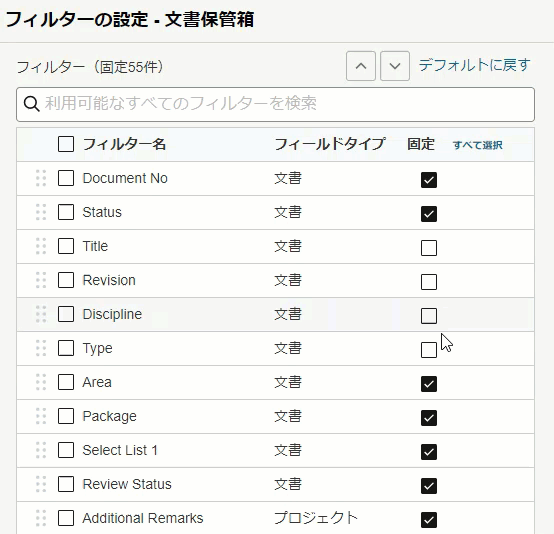Screen dimensions: 554x534
Task: Click the drag handle beside Discipline
Action: click(41, 314)
